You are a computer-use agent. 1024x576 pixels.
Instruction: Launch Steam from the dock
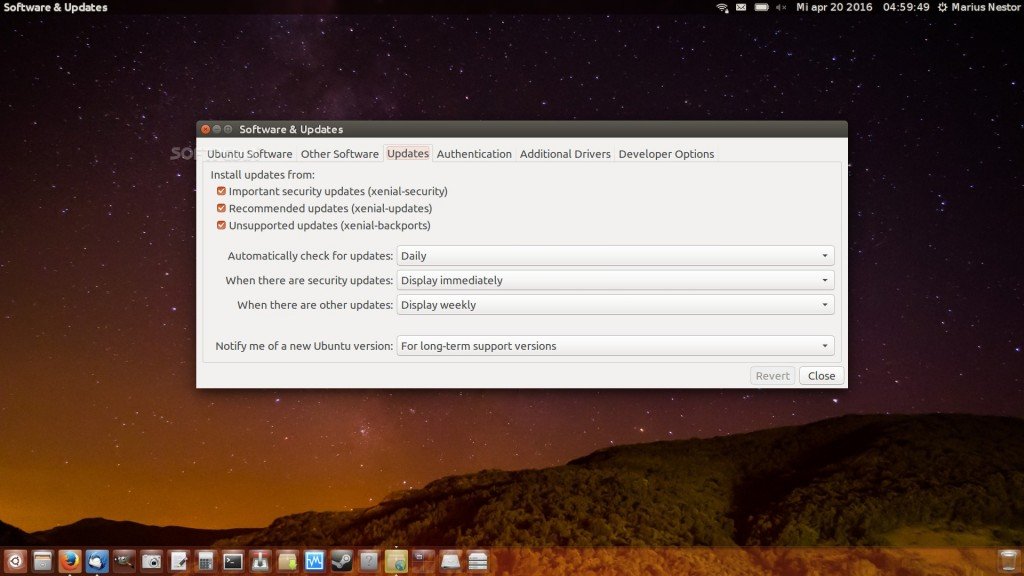[342, 561]
